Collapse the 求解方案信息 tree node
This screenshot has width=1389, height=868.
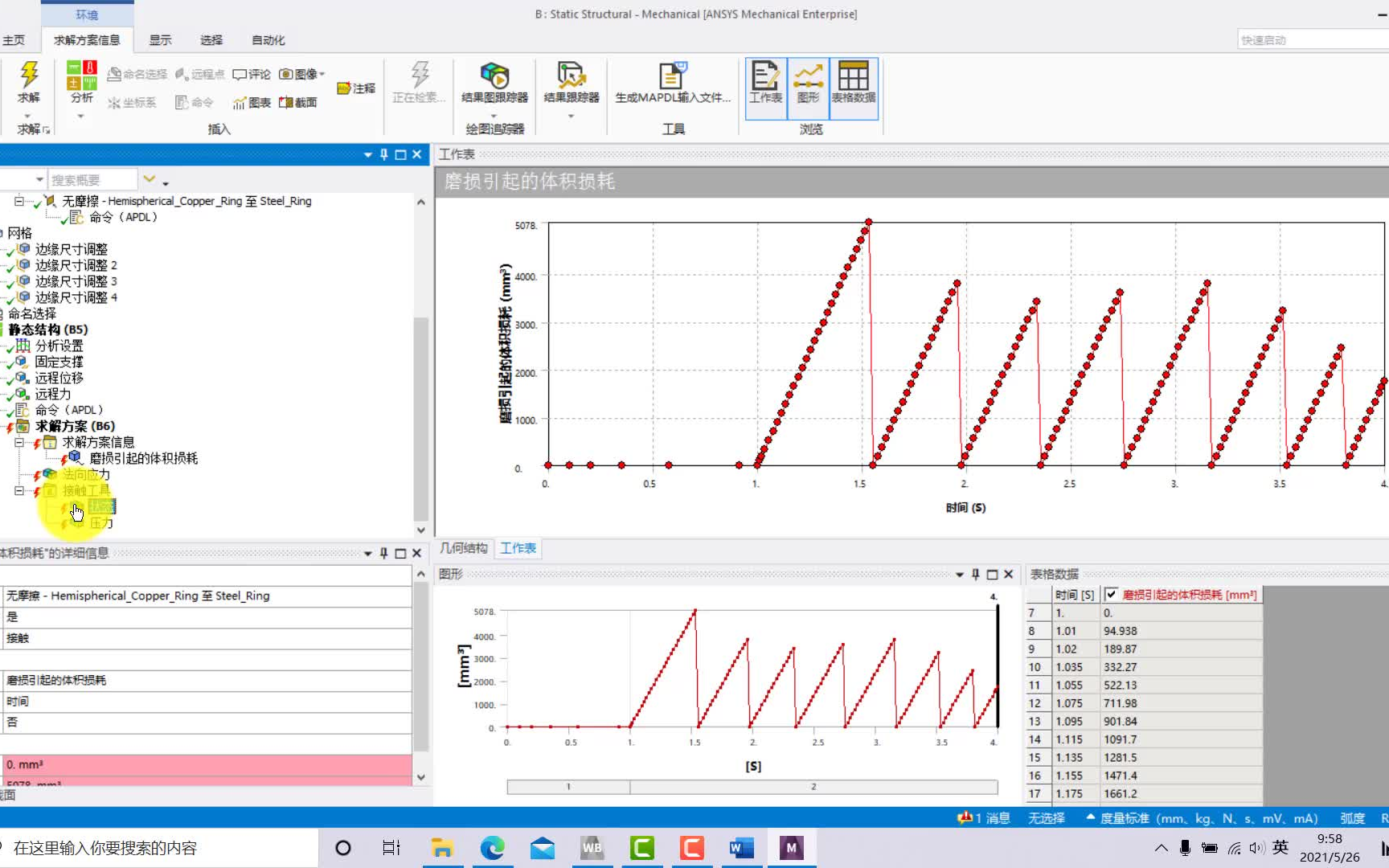click(x=18, y=442)
